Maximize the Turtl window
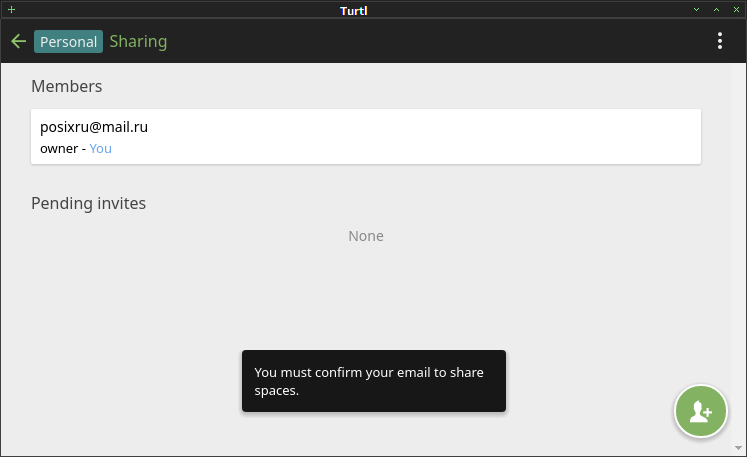This screenshot has height=457, width=747. 717,10
